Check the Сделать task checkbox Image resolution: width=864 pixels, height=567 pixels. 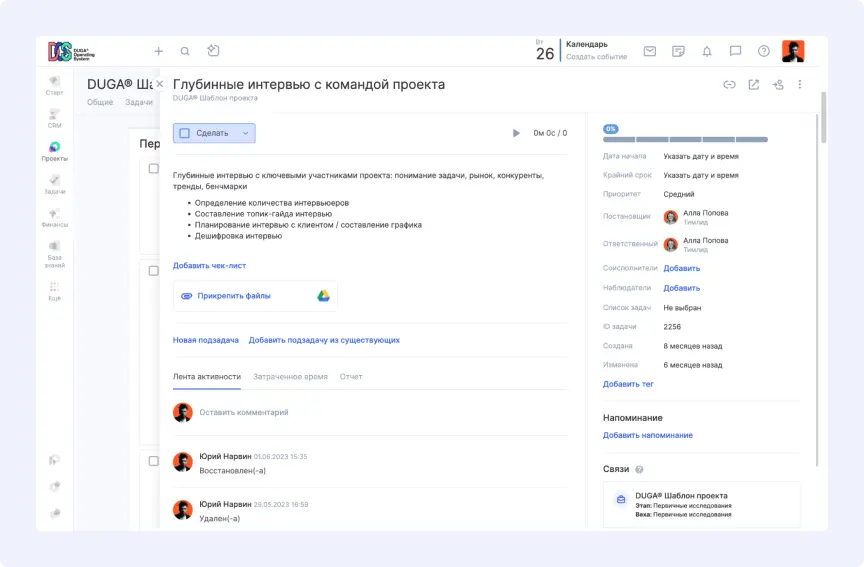tap(184, 133)
